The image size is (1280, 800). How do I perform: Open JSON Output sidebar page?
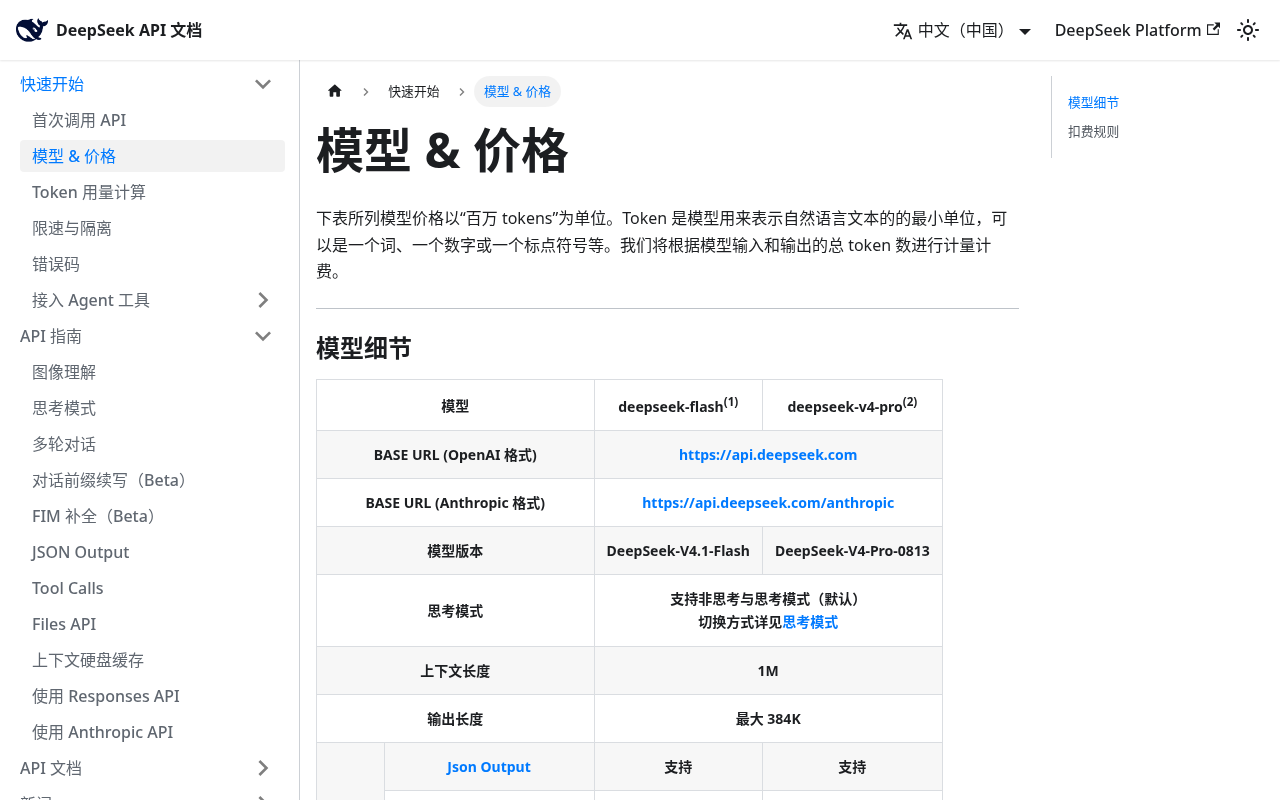pyautogui.click(x=152, y=552)
